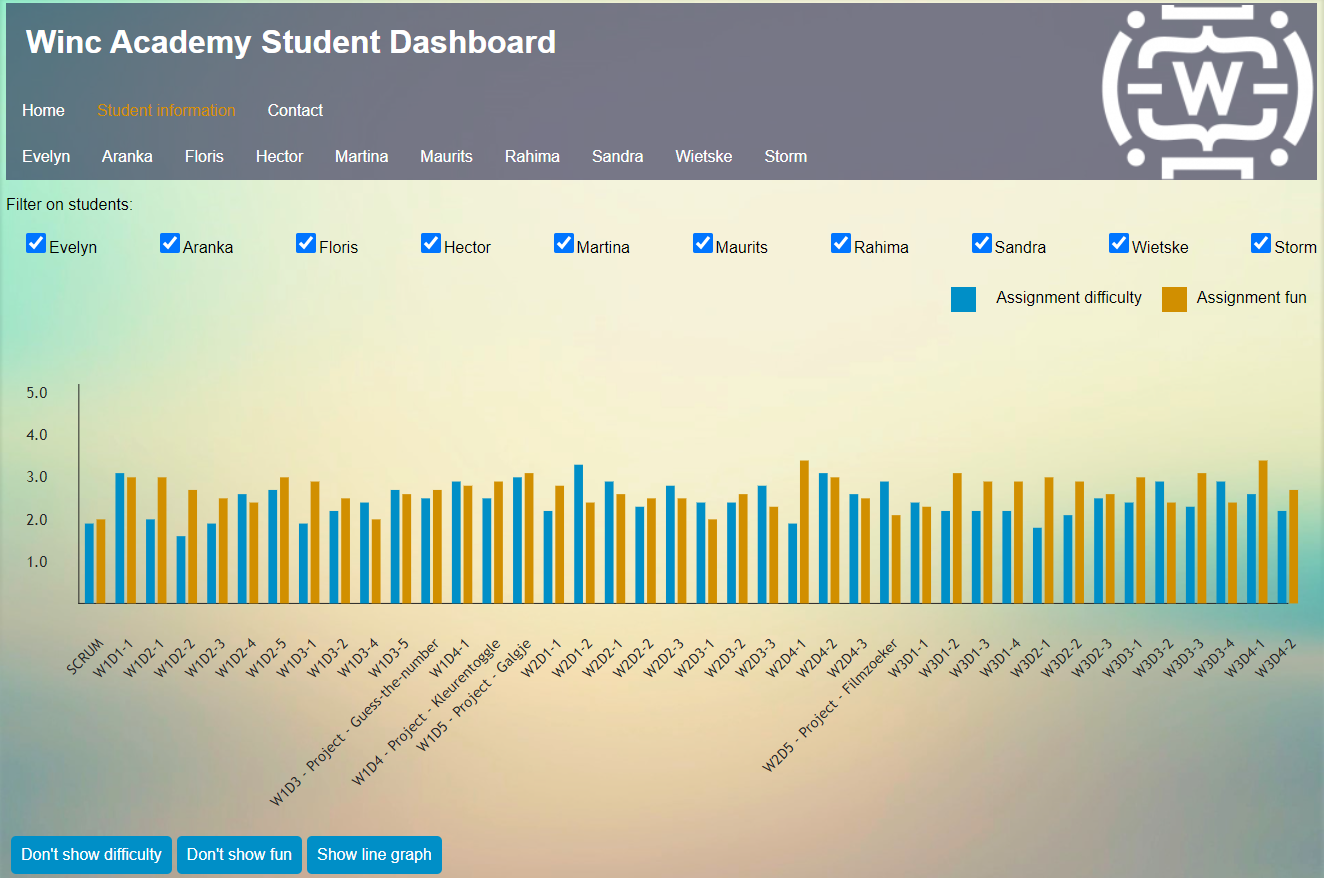Click the W2D1-2 axis label
Screen dimensions: 1324x878
click(x=572, y=658)
